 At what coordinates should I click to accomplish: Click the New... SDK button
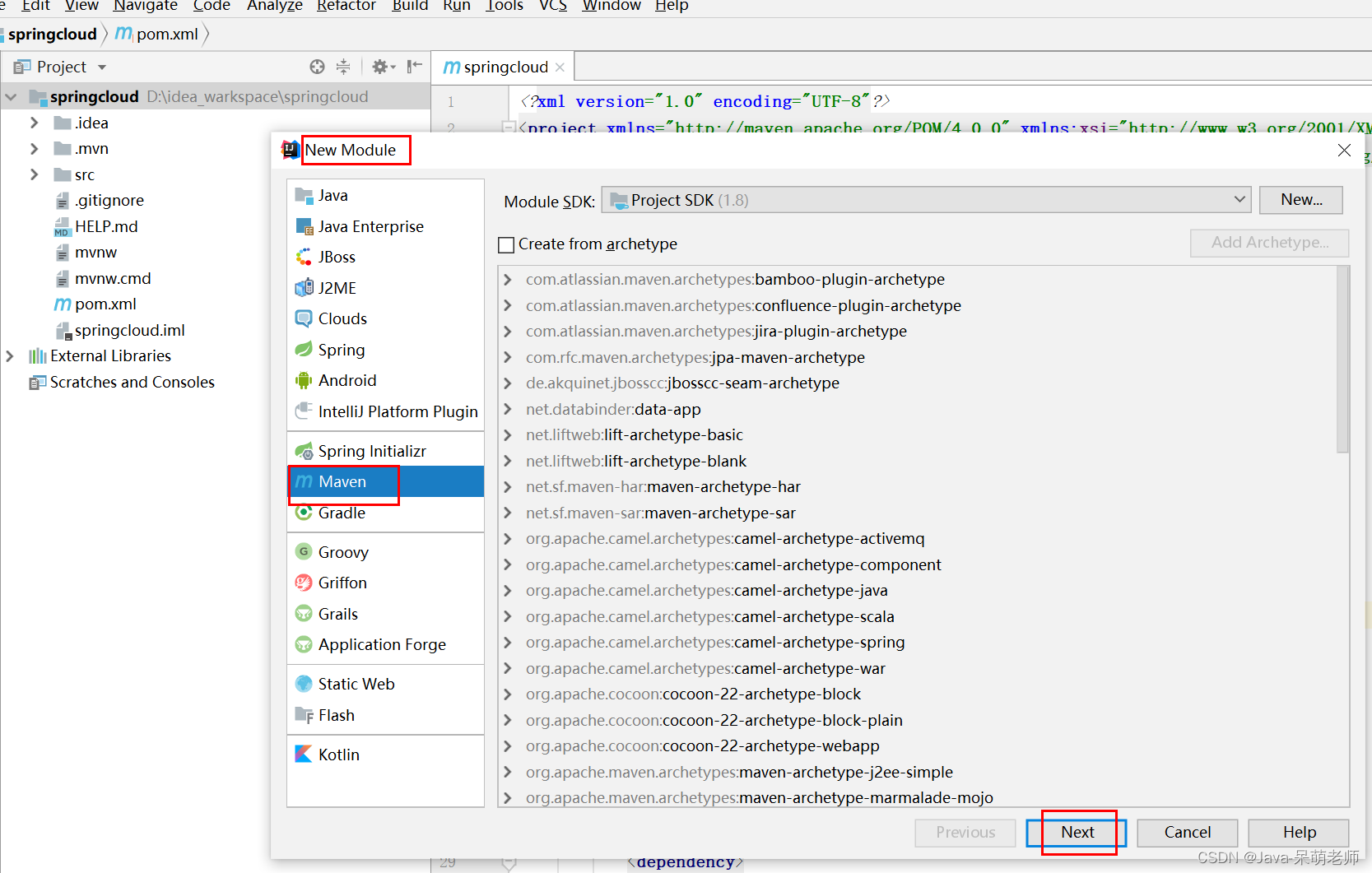click(x=1301, y=200)
